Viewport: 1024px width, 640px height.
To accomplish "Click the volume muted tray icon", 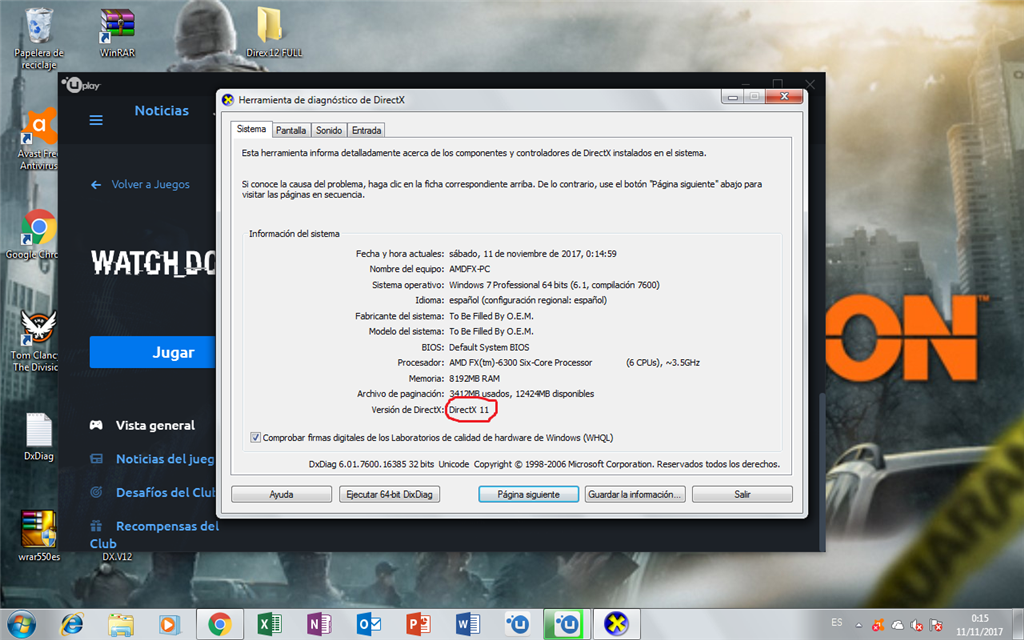I will 916,625.
